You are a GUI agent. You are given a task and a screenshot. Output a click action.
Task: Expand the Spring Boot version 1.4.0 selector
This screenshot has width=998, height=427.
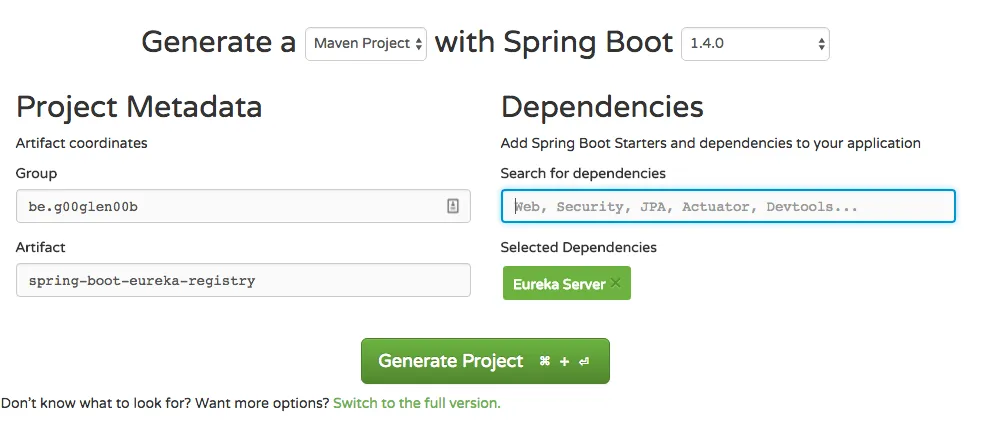pyautogui.click(x=755, y=44)
